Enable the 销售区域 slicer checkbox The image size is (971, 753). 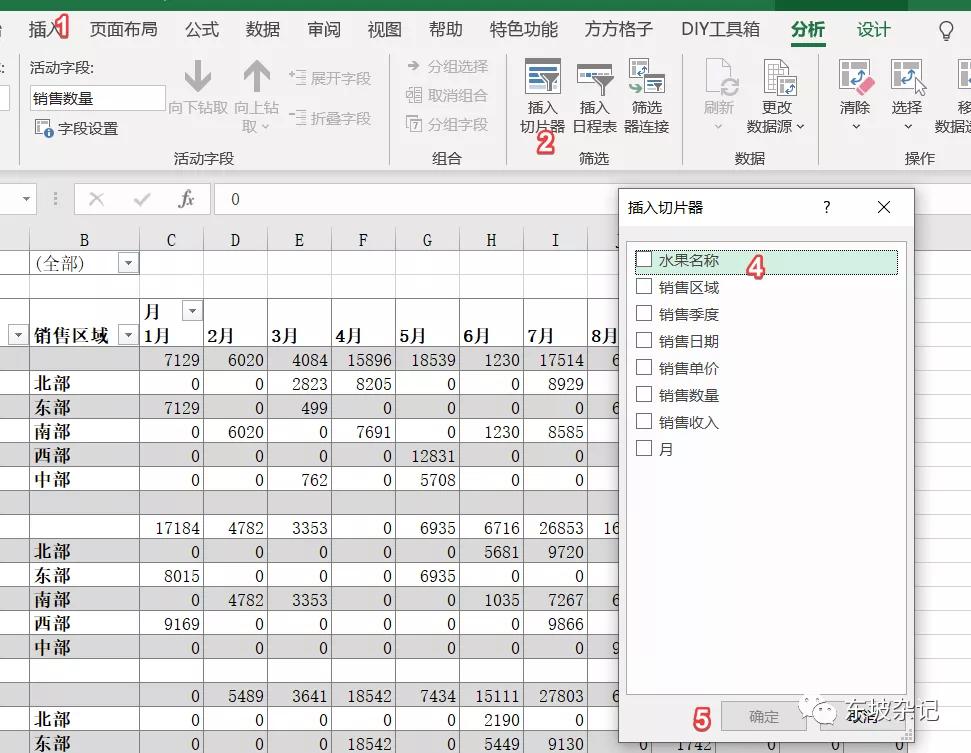(x=645, y=285)
